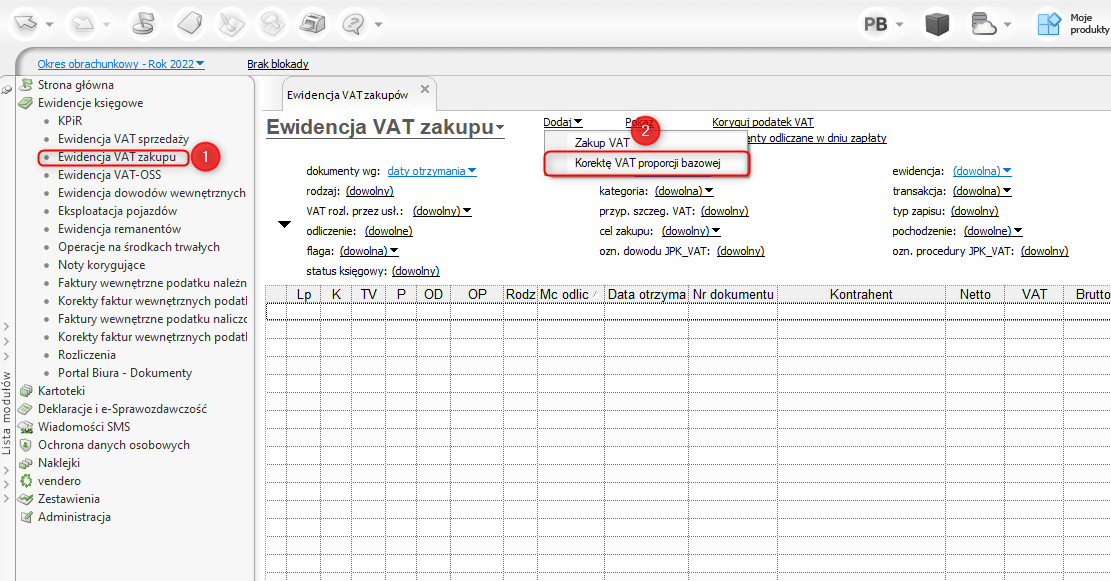
Task: Click the dark cube icon
Action: [x=937, y=24]
